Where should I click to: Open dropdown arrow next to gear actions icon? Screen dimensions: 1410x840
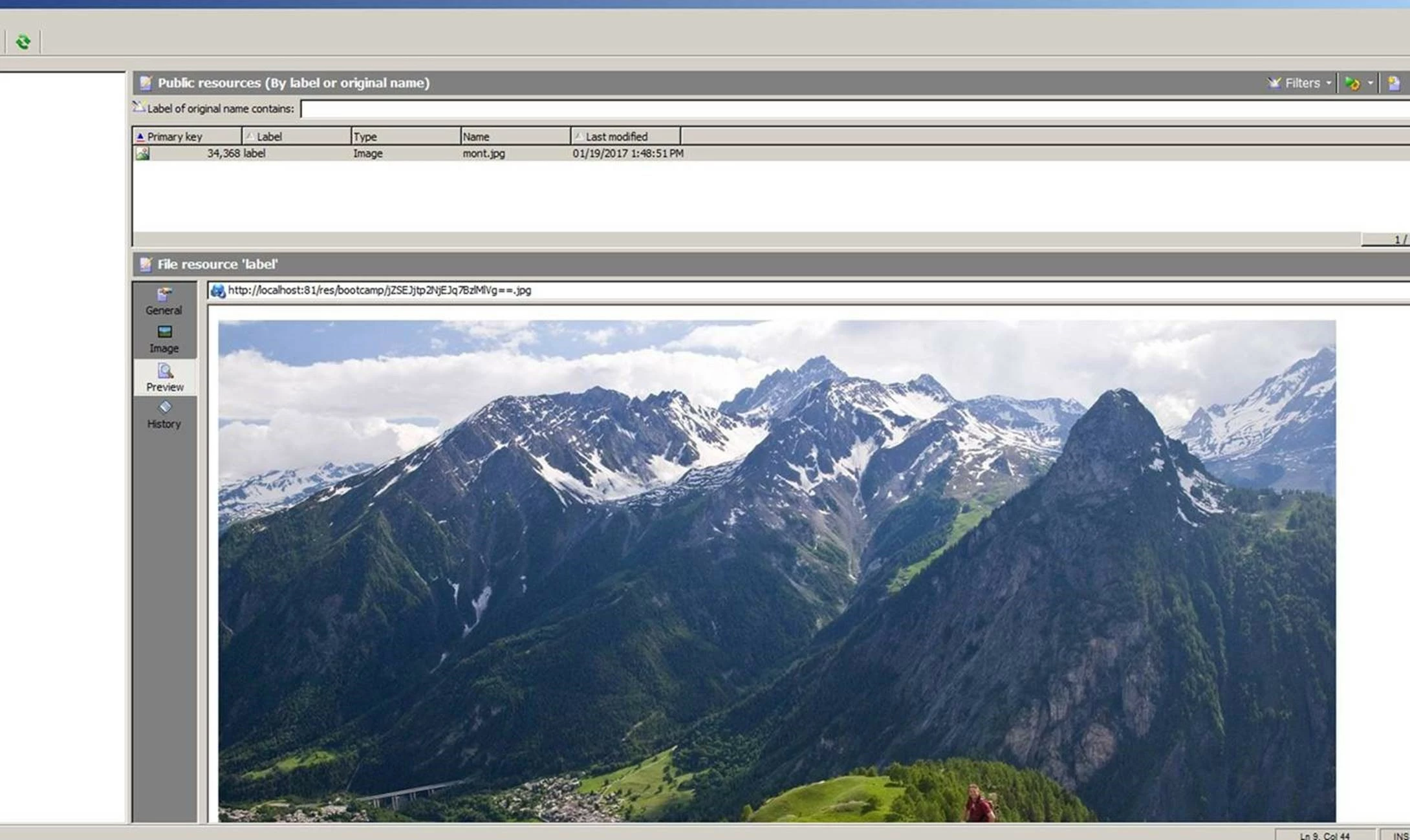pyautogui.click(x=1370, y=83)
